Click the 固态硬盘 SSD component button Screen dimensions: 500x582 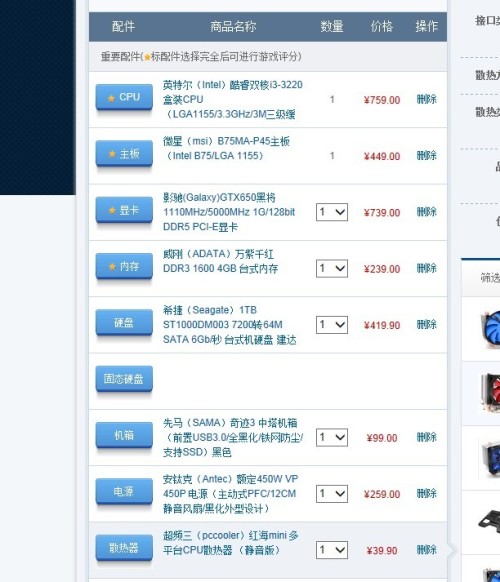(x=124, y=379)
